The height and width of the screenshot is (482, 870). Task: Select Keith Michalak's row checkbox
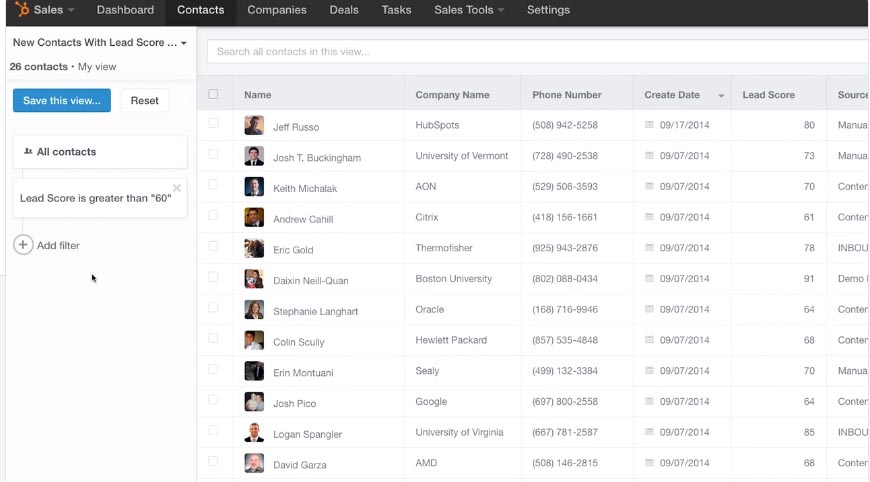click(x=213, y=185)
